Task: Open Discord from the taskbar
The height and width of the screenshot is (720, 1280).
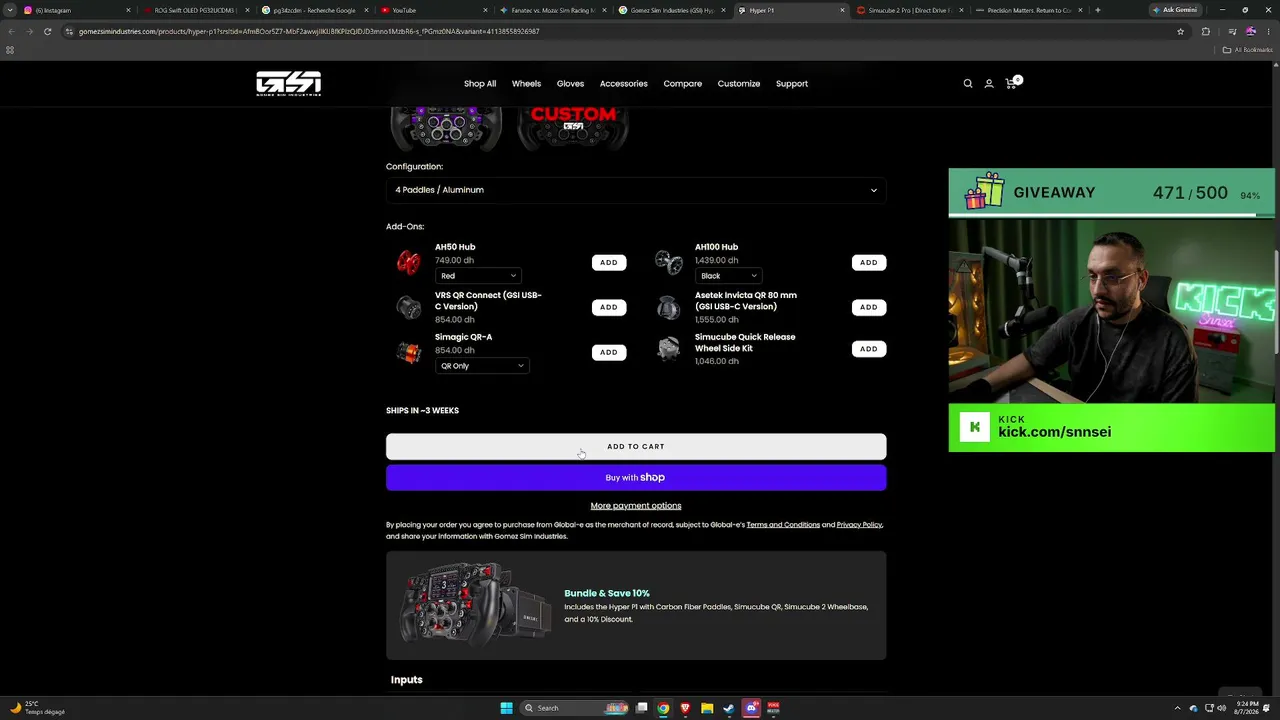Action: point(751,708)
